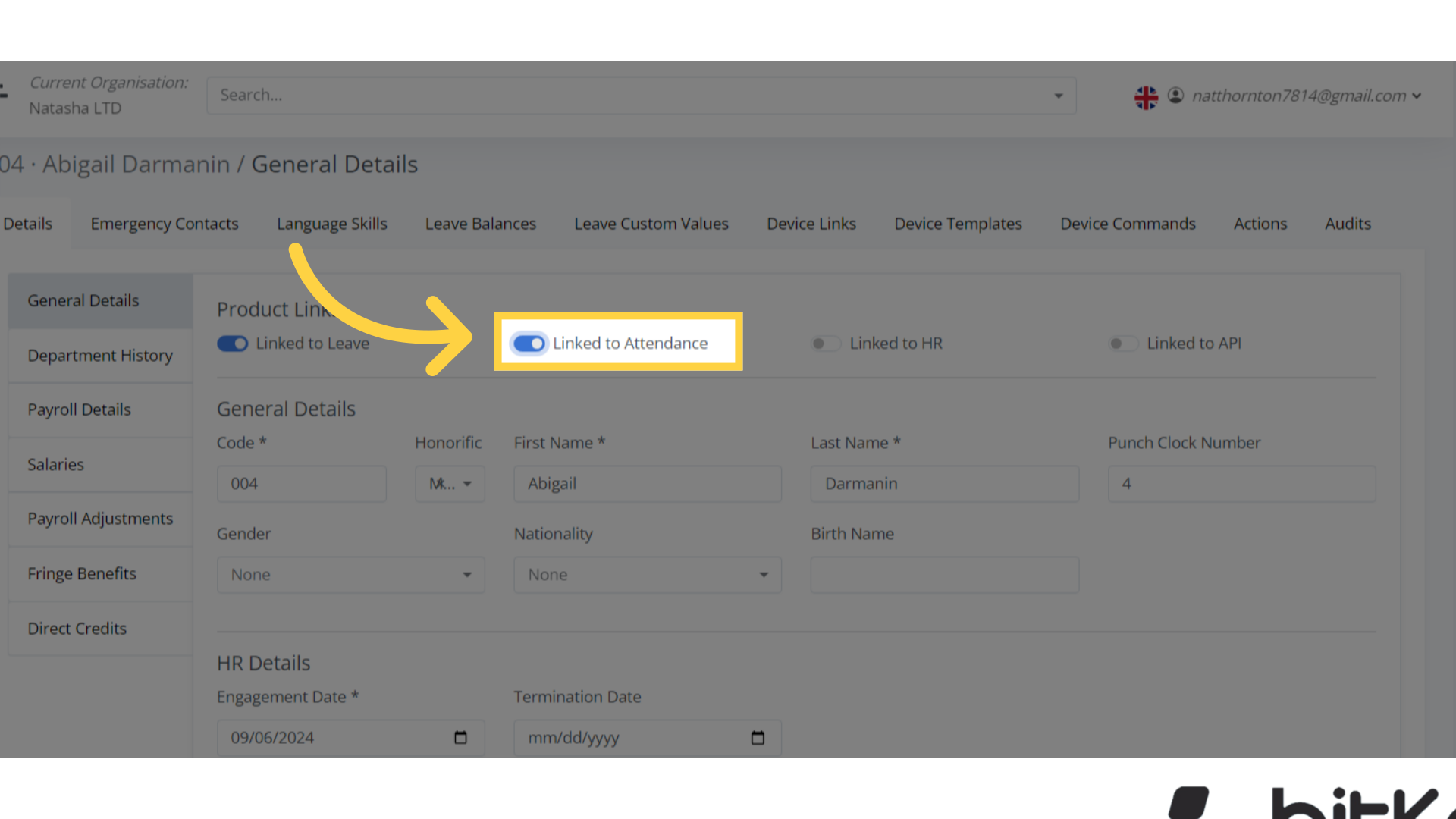This screenshot has width=1456, height=819.
Task: Switch to the Audits tab
Action: [x=1348, y=223]
